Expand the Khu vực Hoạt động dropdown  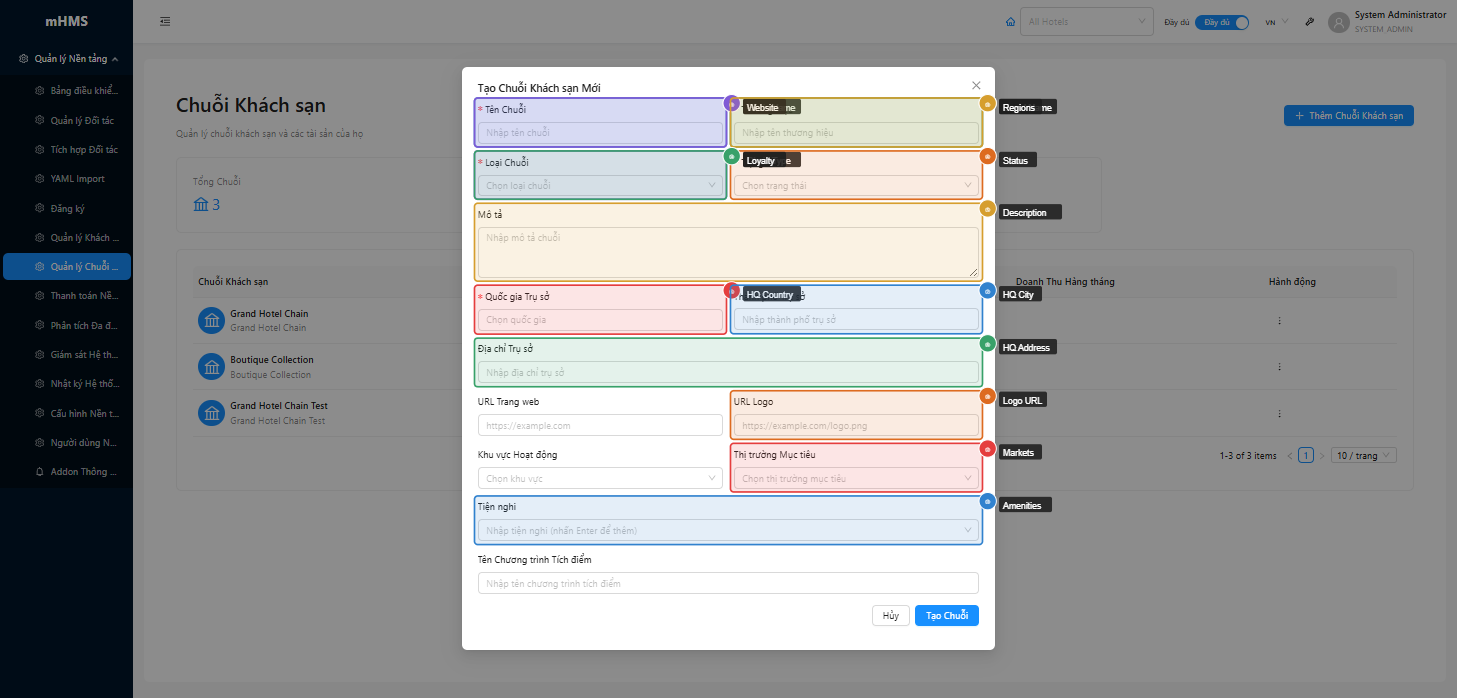tap(600, 478)
